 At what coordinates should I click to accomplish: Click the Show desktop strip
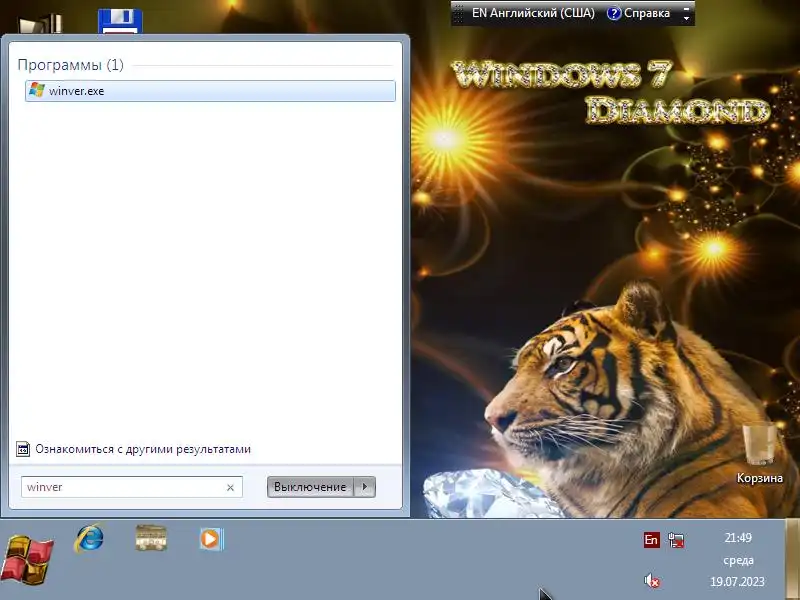coord(792,560)
